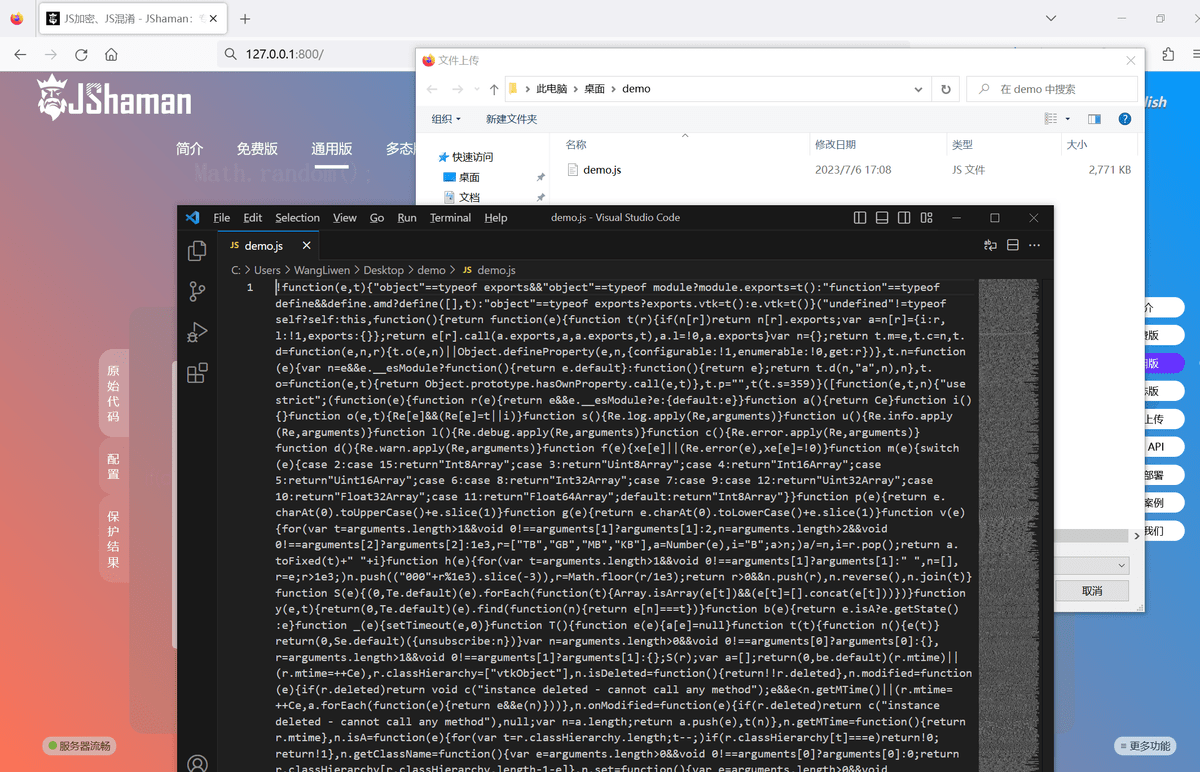Open Customize Layout in the VS Code titlebar
Screen dimensions: 1200x772
click(926, 217)
